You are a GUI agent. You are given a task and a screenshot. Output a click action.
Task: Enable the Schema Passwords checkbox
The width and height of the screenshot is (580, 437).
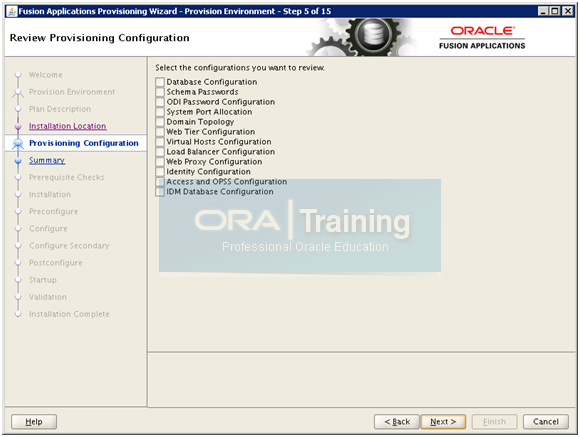[x=160, y=92]
